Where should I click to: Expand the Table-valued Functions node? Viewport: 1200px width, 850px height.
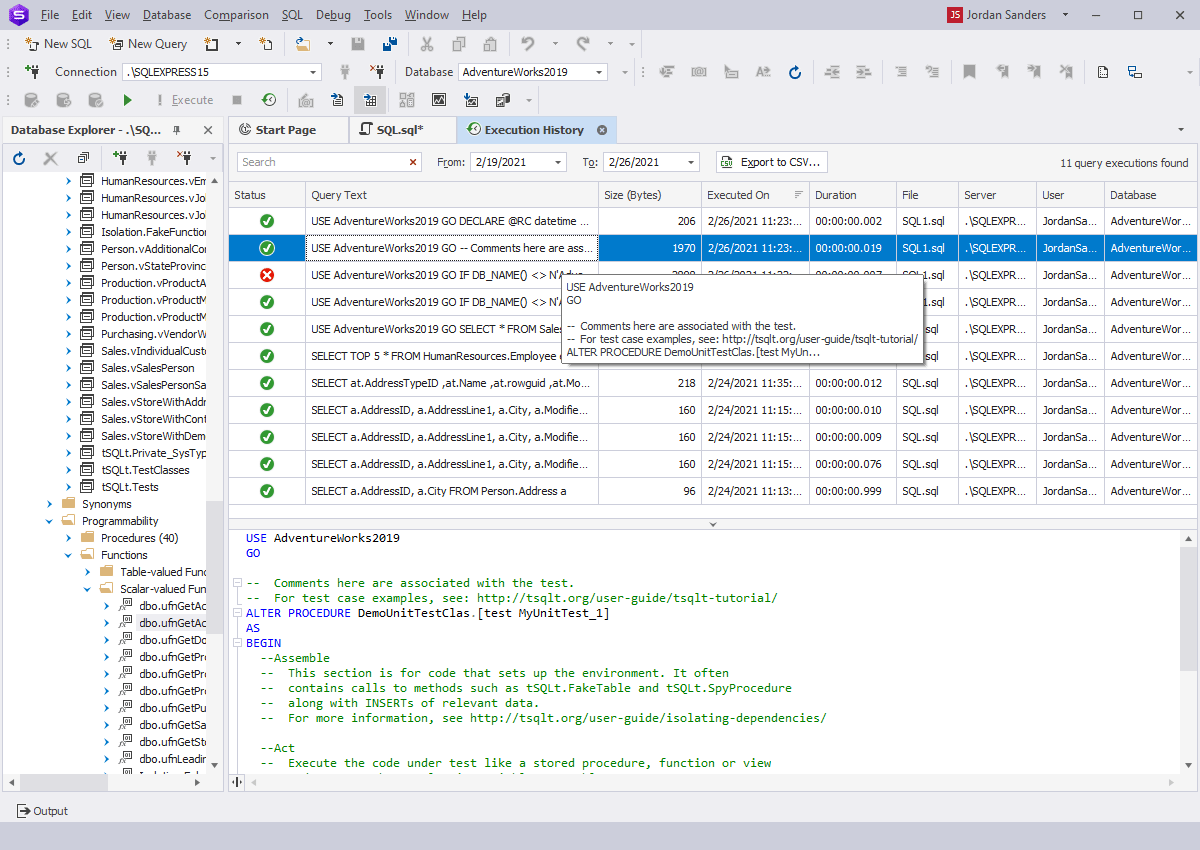click(x=88, y=572)
